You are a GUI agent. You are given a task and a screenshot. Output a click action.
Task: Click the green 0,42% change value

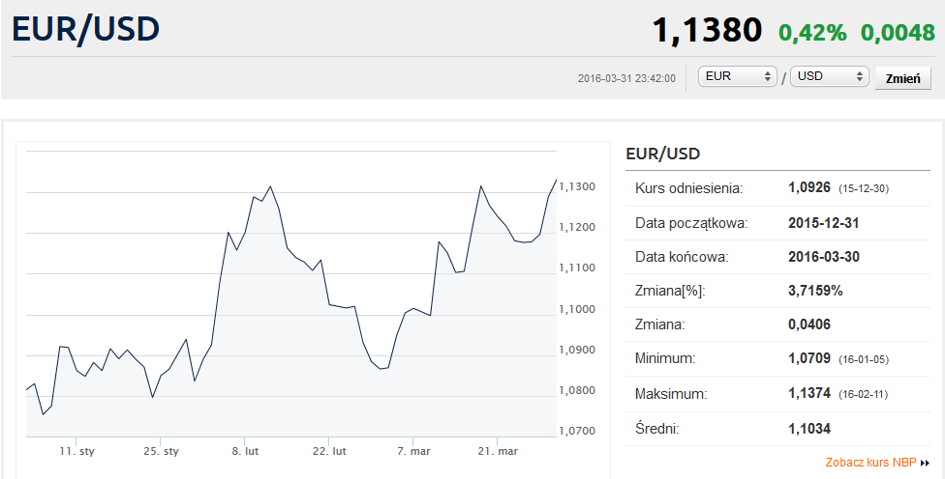pos(812,32)
